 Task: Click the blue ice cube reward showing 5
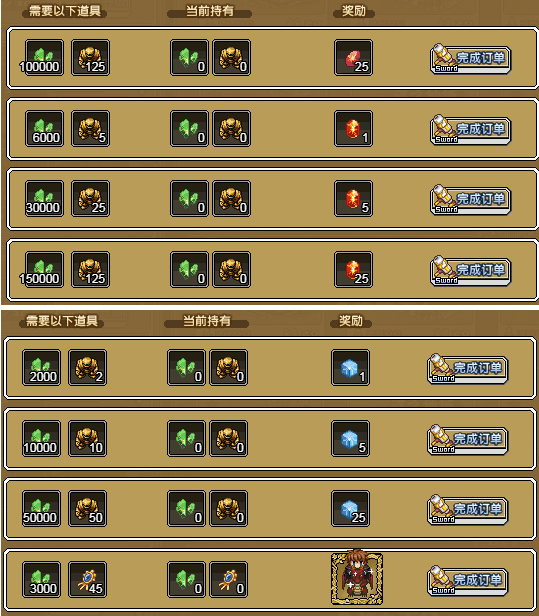tap(350, 438)
